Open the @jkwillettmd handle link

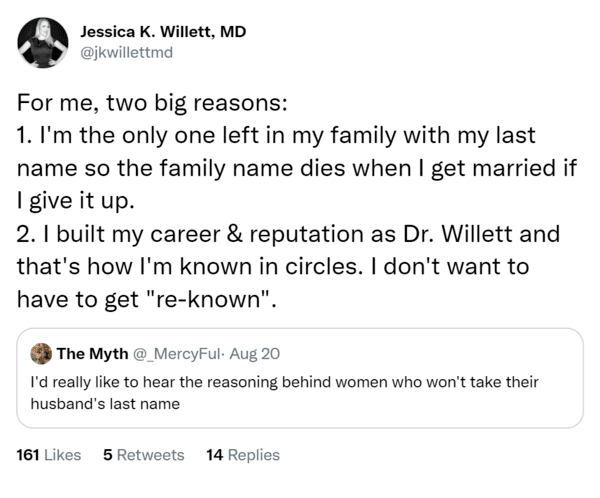127,52
